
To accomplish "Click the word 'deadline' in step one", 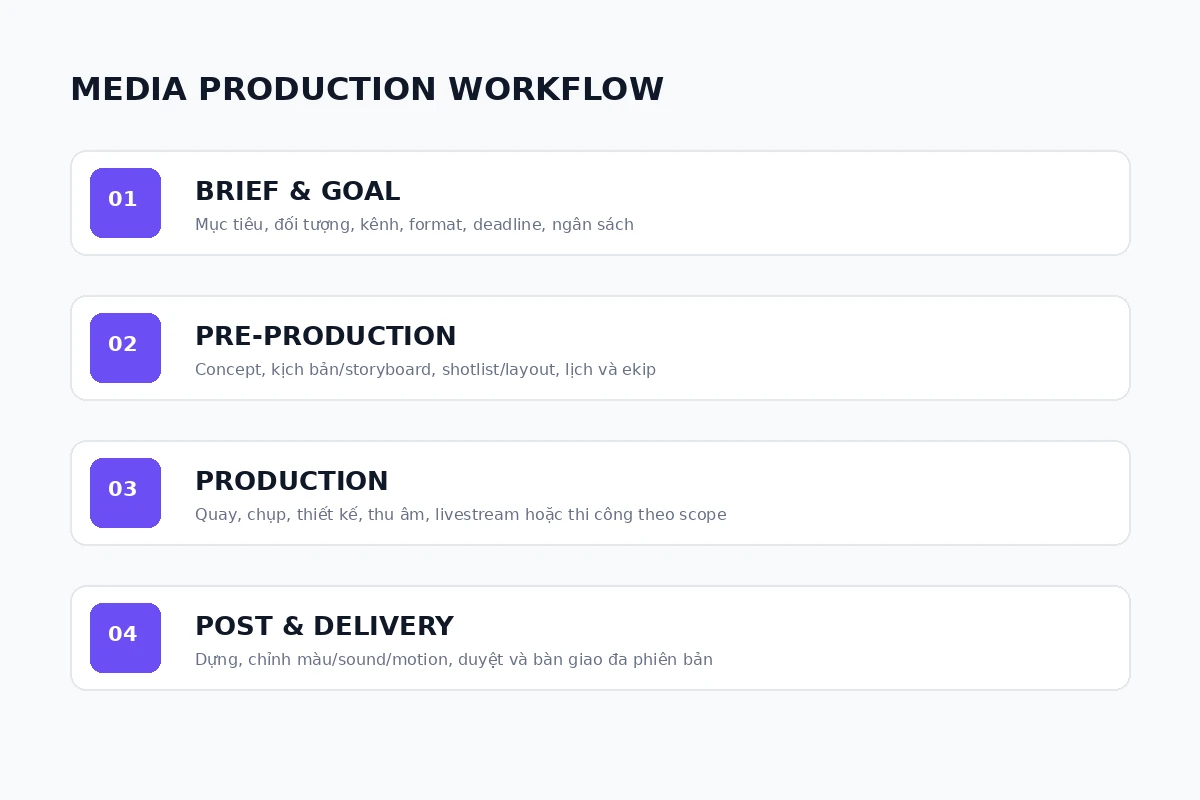I will click(507, 224).
